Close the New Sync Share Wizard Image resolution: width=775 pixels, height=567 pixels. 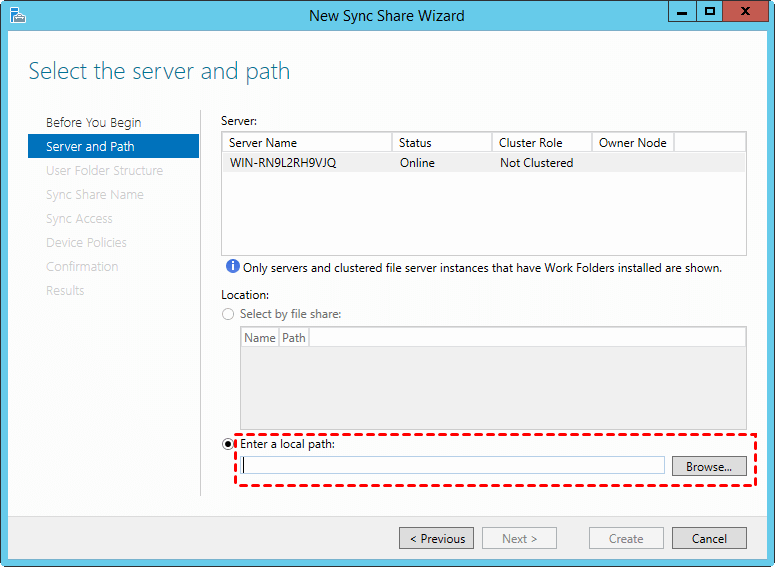click(745, 12)
